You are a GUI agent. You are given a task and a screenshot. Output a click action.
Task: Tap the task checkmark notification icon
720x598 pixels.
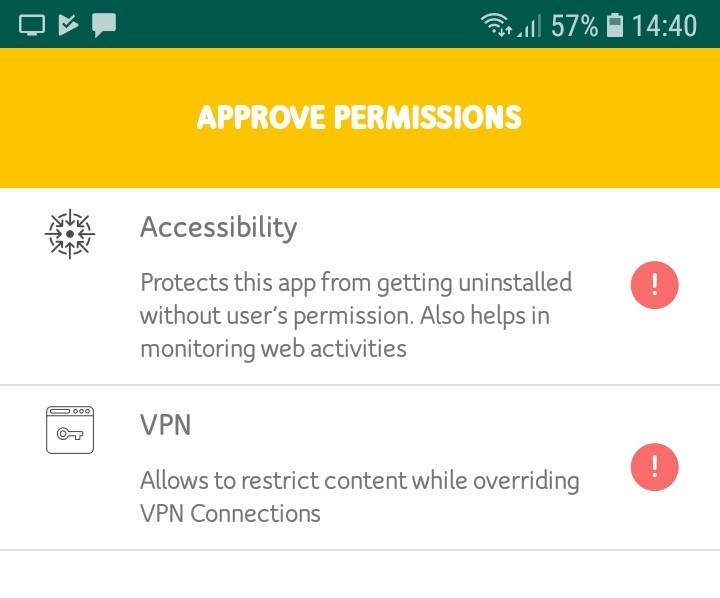point(68,25)
